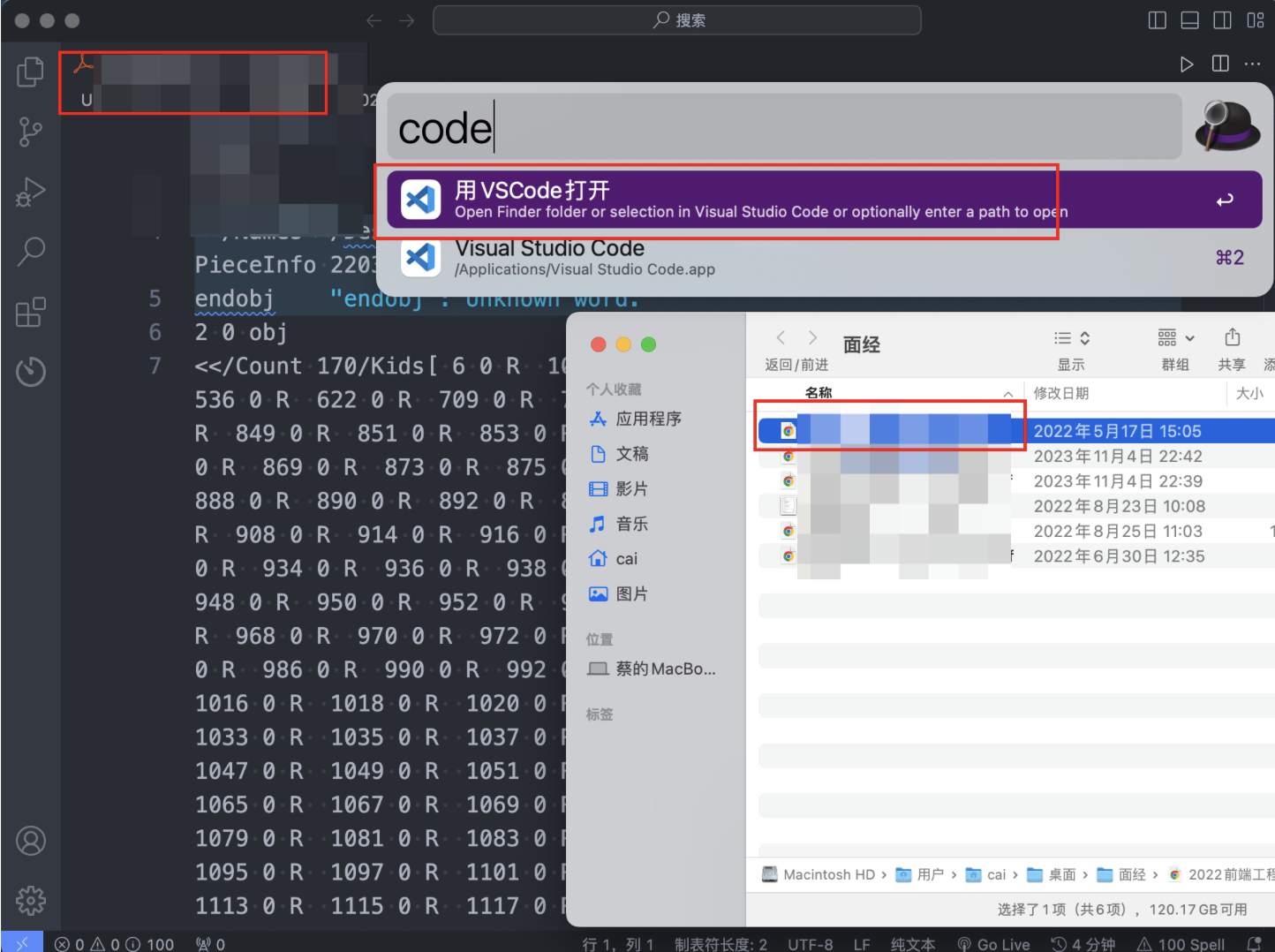Viewport: 1275px width, 952px height.
Task: Toggle the bottom panel layout icon
Action: [1189, 20]
